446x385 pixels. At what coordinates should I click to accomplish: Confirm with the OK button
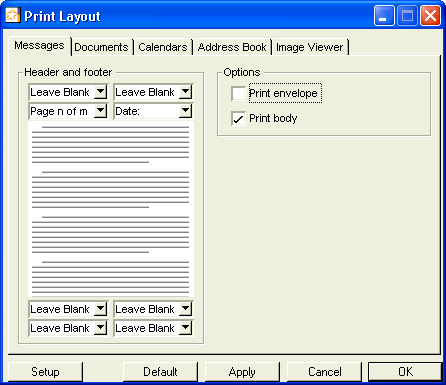[405, 372]
